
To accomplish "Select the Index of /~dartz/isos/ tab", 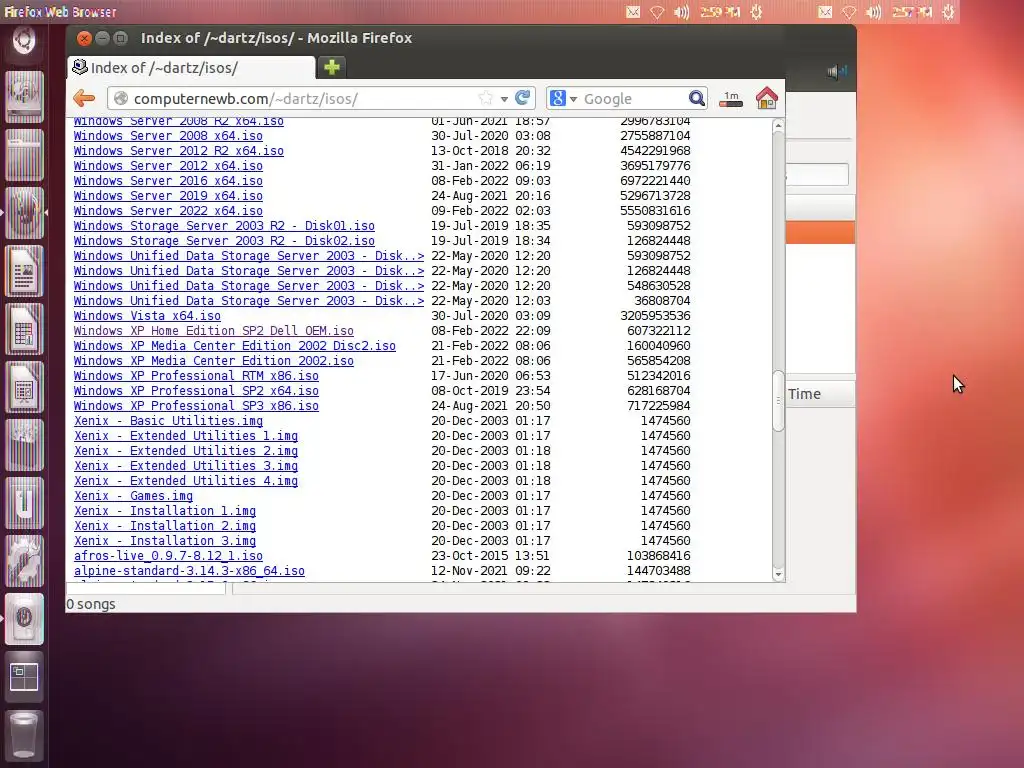I will pyautogui.click(x=191, y=68).
